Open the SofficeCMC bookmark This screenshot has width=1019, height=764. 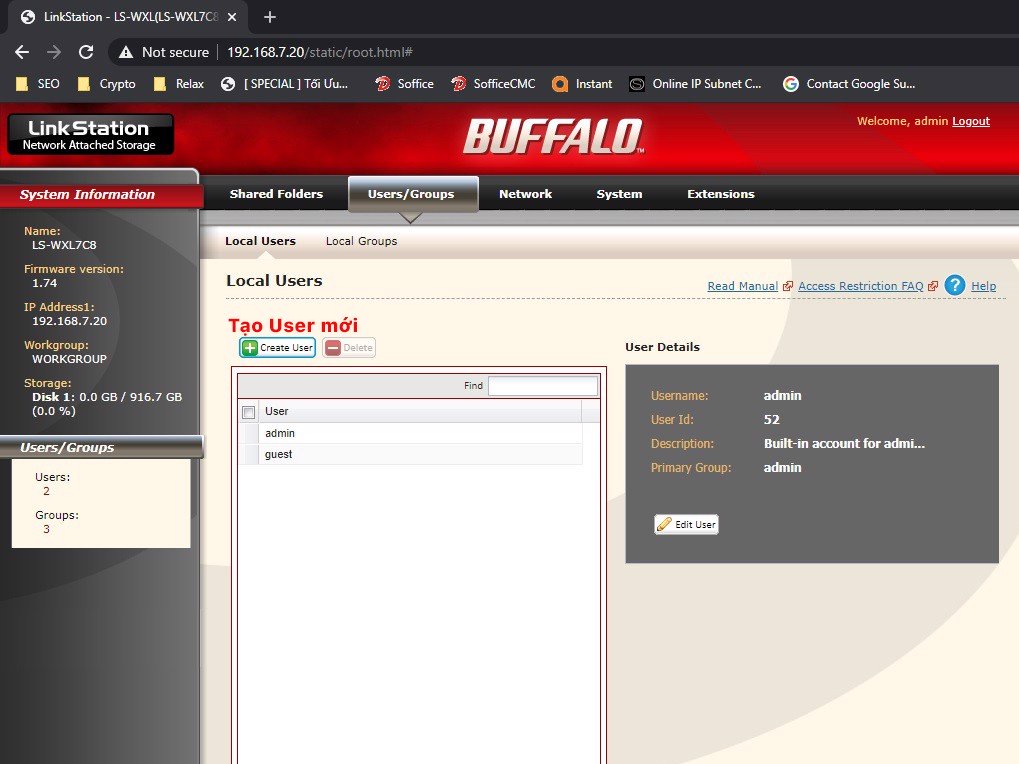point(493,84)
